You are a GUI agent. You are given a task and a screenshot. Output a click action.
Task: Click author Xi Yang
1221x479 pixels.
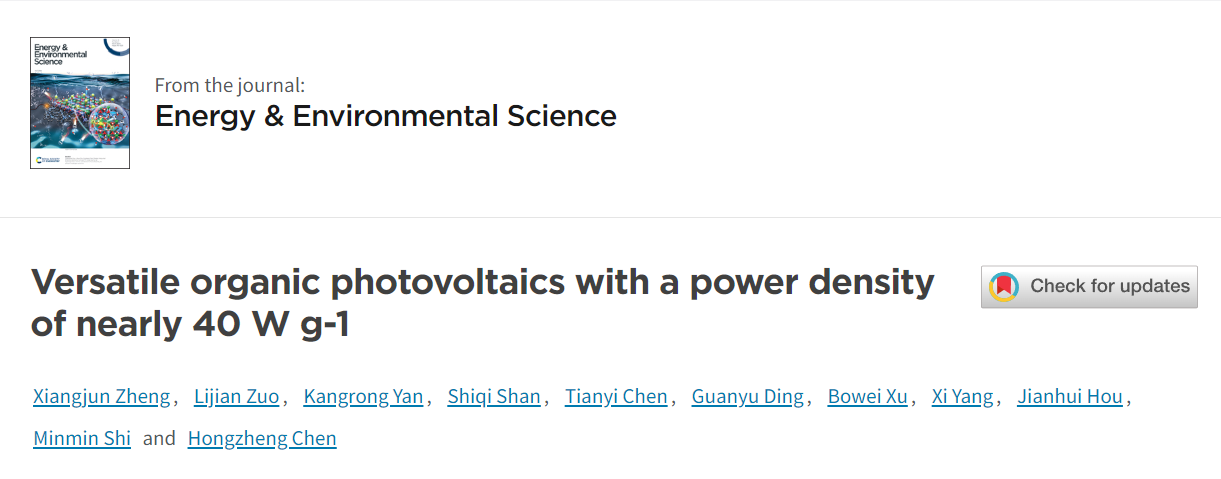[963, 397]
